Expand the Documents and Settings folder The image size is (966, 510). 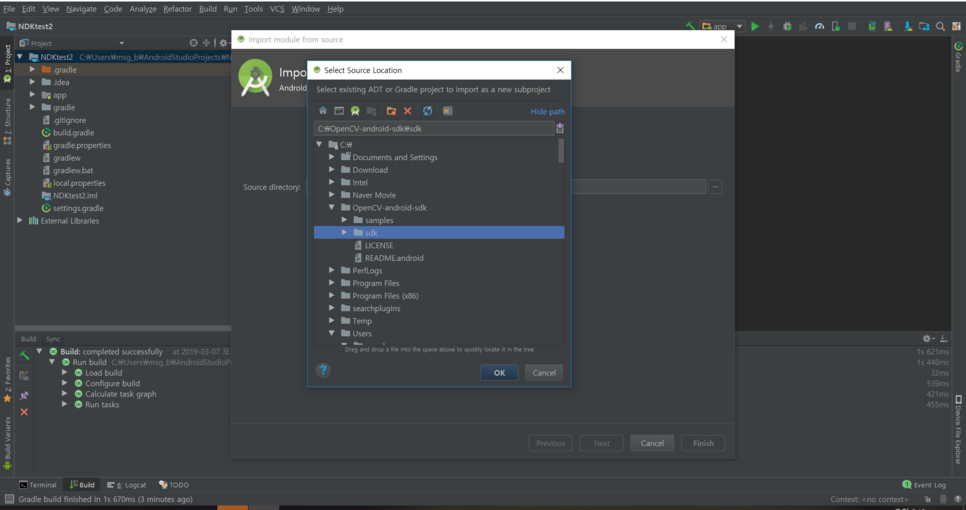pyautogui.click(x=331, y=157)
